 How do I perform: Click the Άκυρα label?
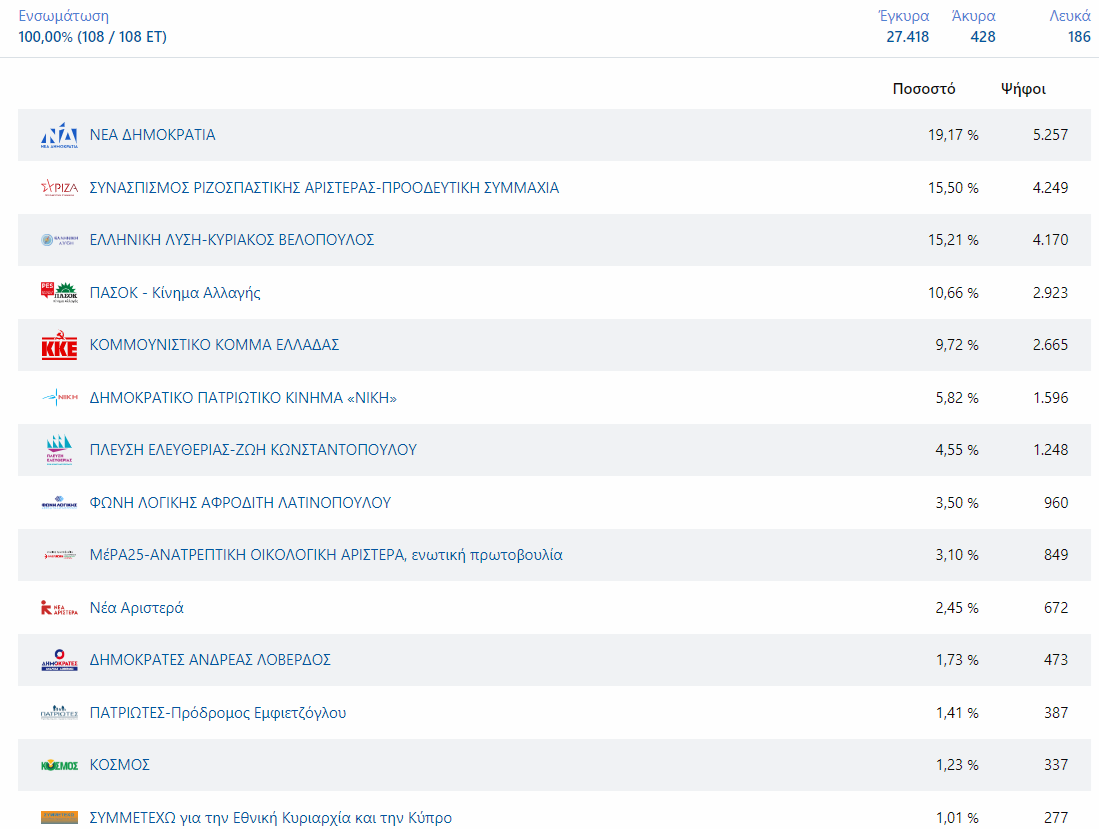[974, 16]
